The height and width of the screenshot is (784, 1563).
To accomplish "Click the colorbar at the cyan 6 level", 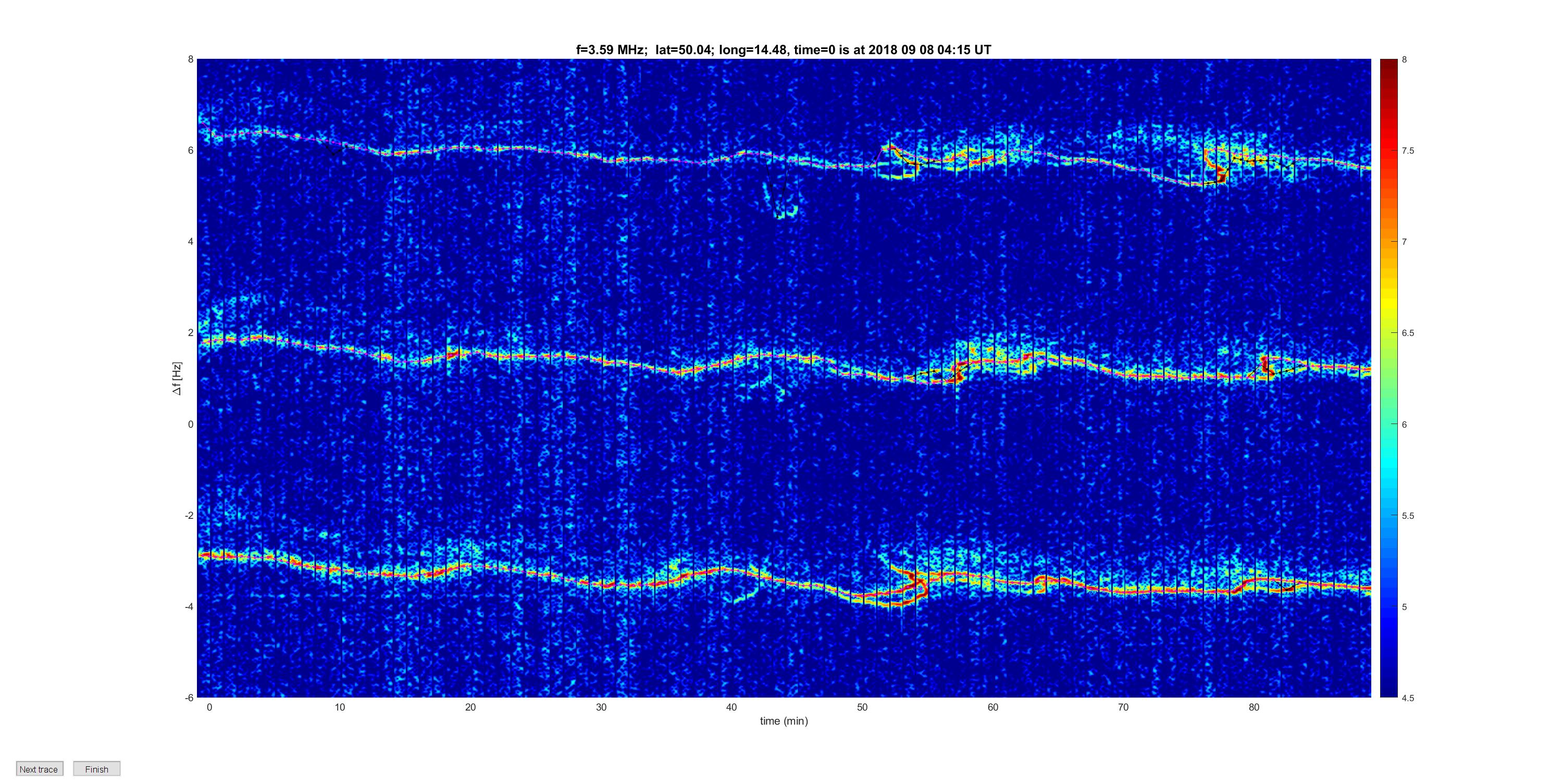I will point(1388,424).
